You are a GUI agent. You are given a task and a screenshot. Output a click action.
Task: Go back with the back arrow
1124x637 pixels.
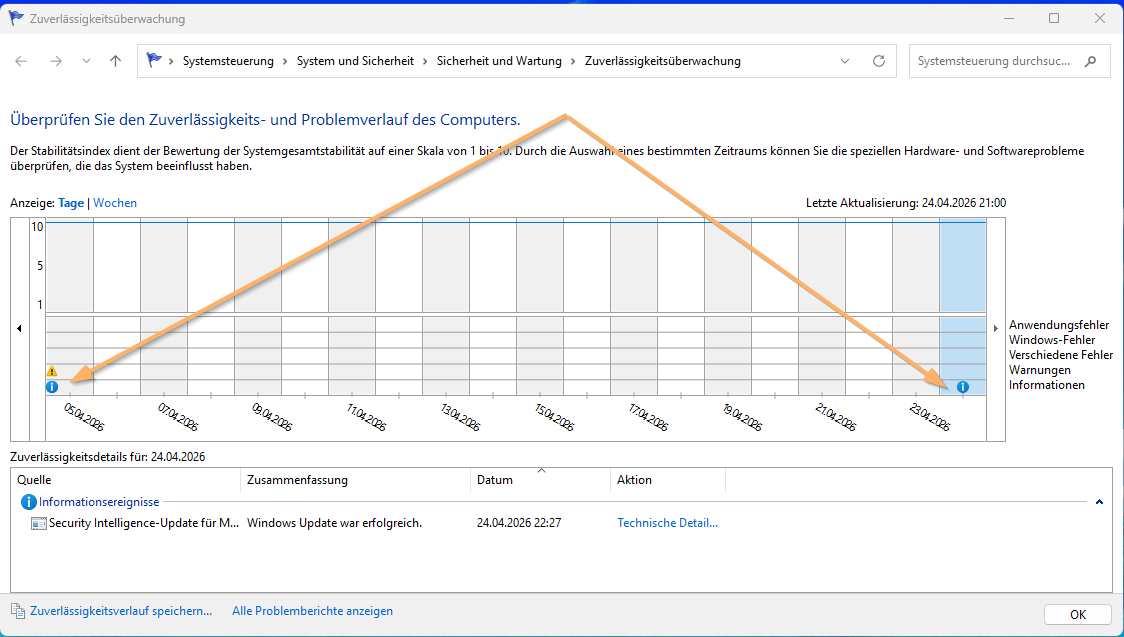[x=21, y=62]
